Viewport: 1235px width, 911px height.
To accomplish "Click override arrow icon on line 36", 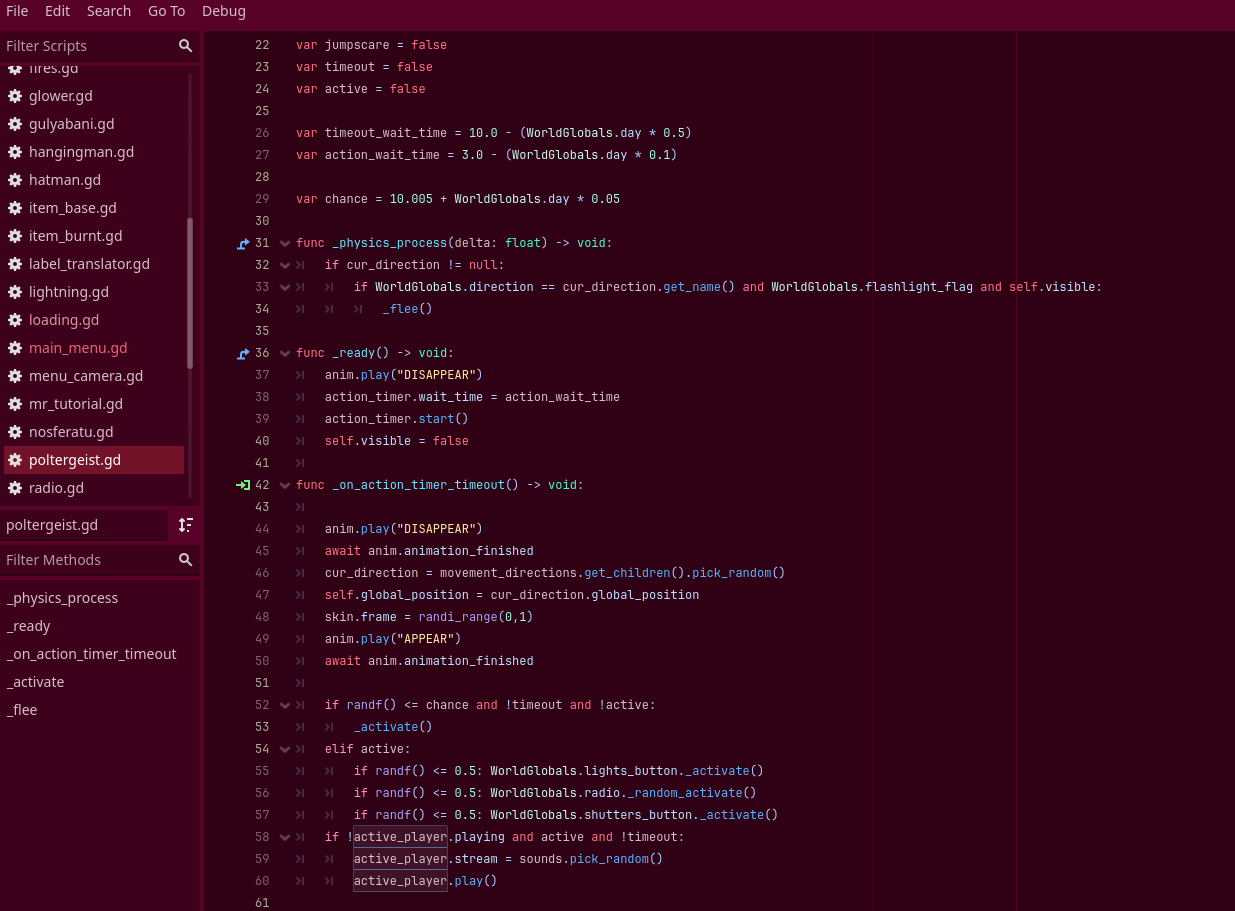I will [243, 353].
